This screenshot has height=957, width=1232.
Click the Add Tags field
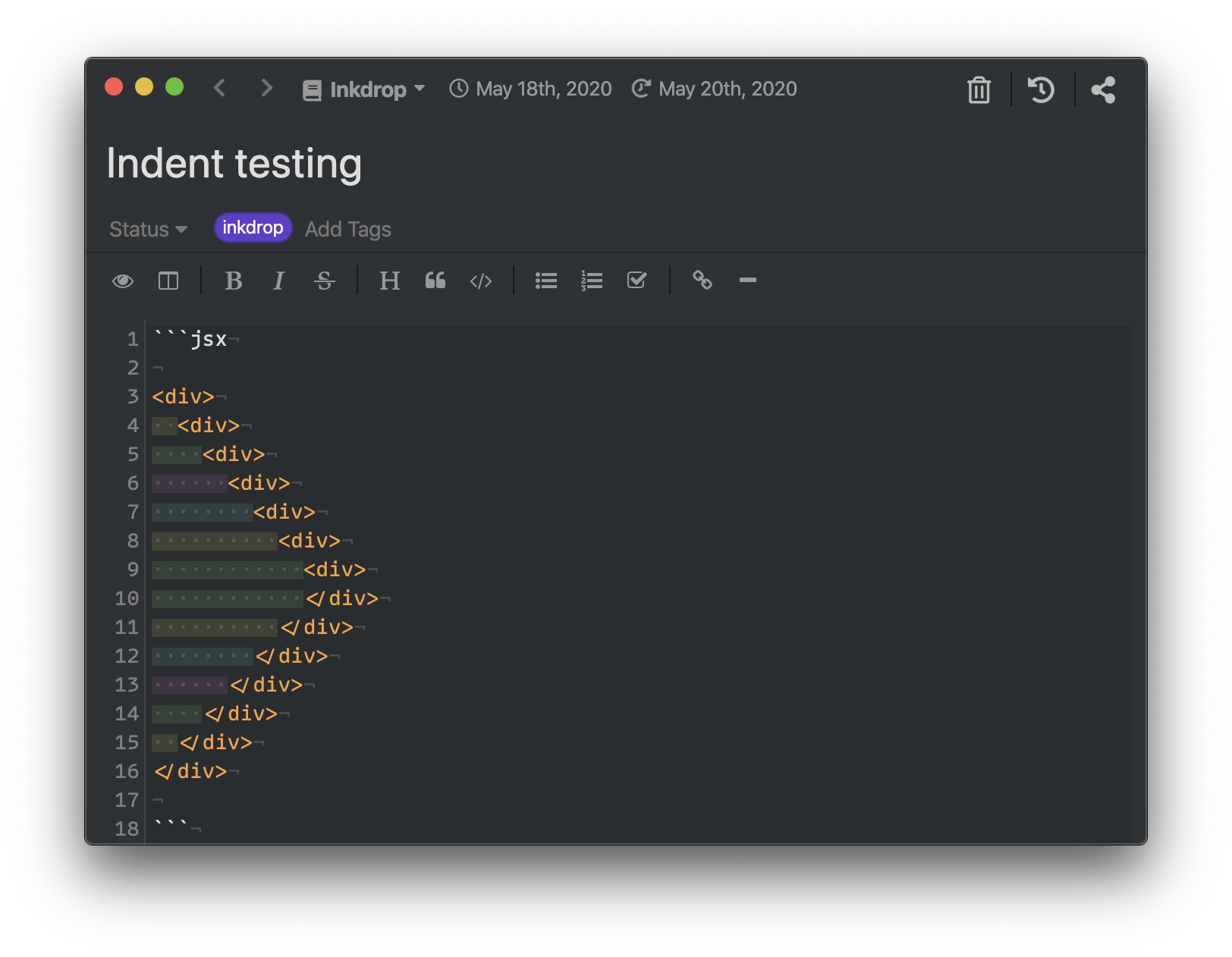pyautogui.click(x=348, y=229)
